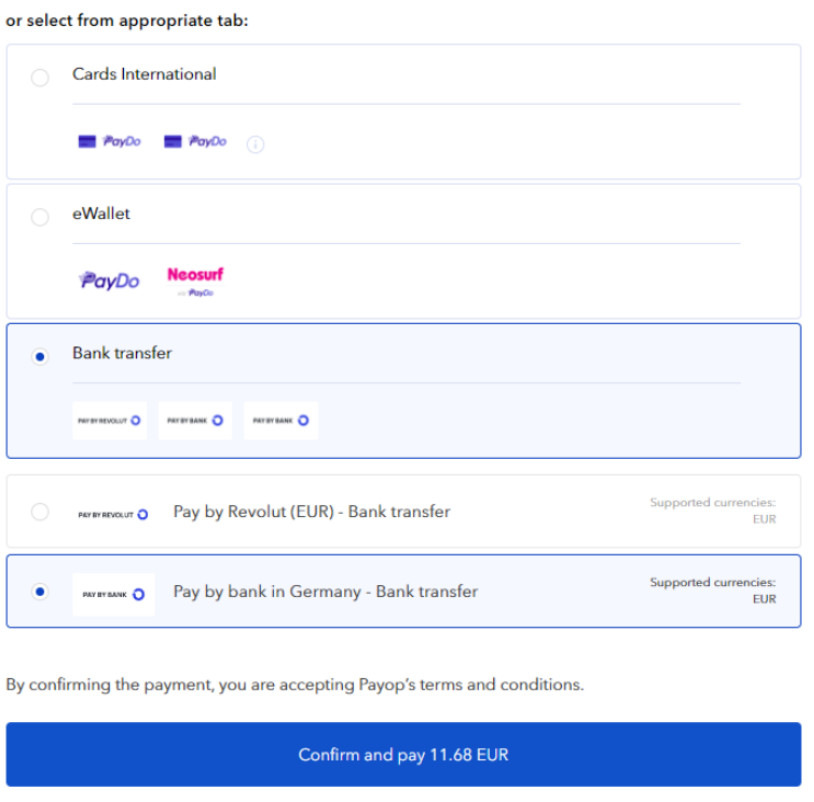814x802 pixels.
Task: Click the last Pay by Bank tile
Action: (281, 420)
